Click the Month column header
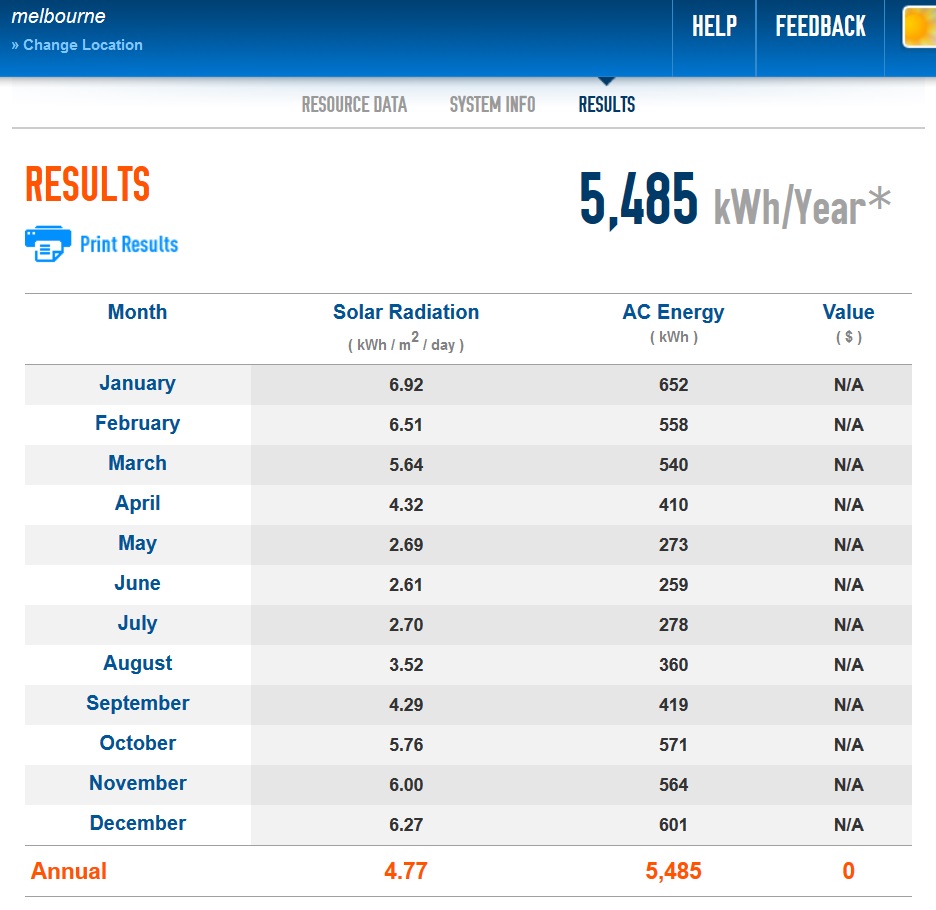The image size is (936, 910). [137, 312]
